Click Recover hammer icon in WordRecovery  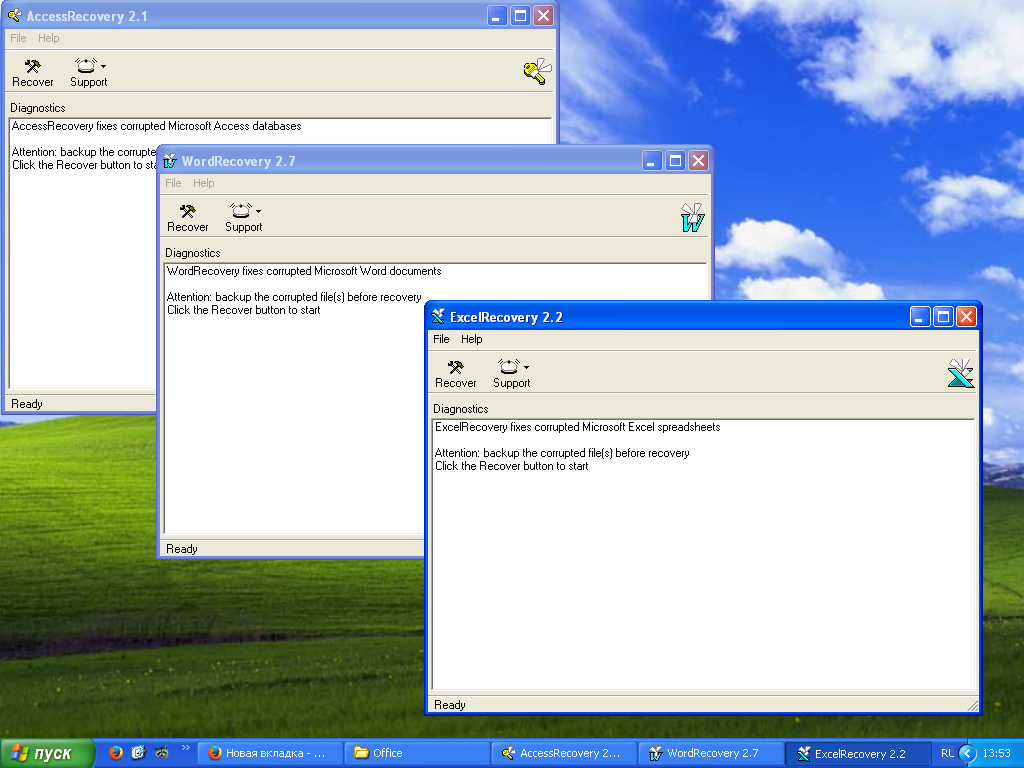[187, 212]
